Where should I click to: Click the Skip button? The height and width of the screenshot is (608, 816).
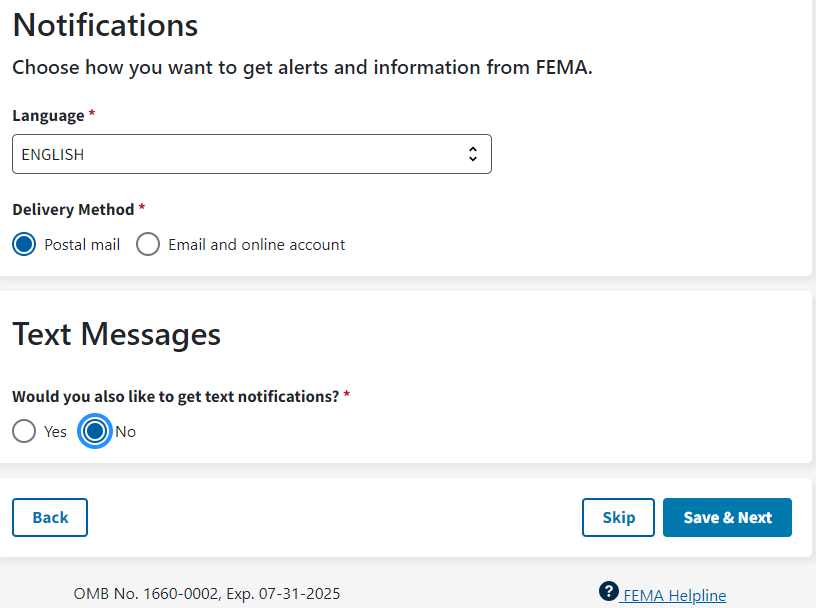[618, 517]
